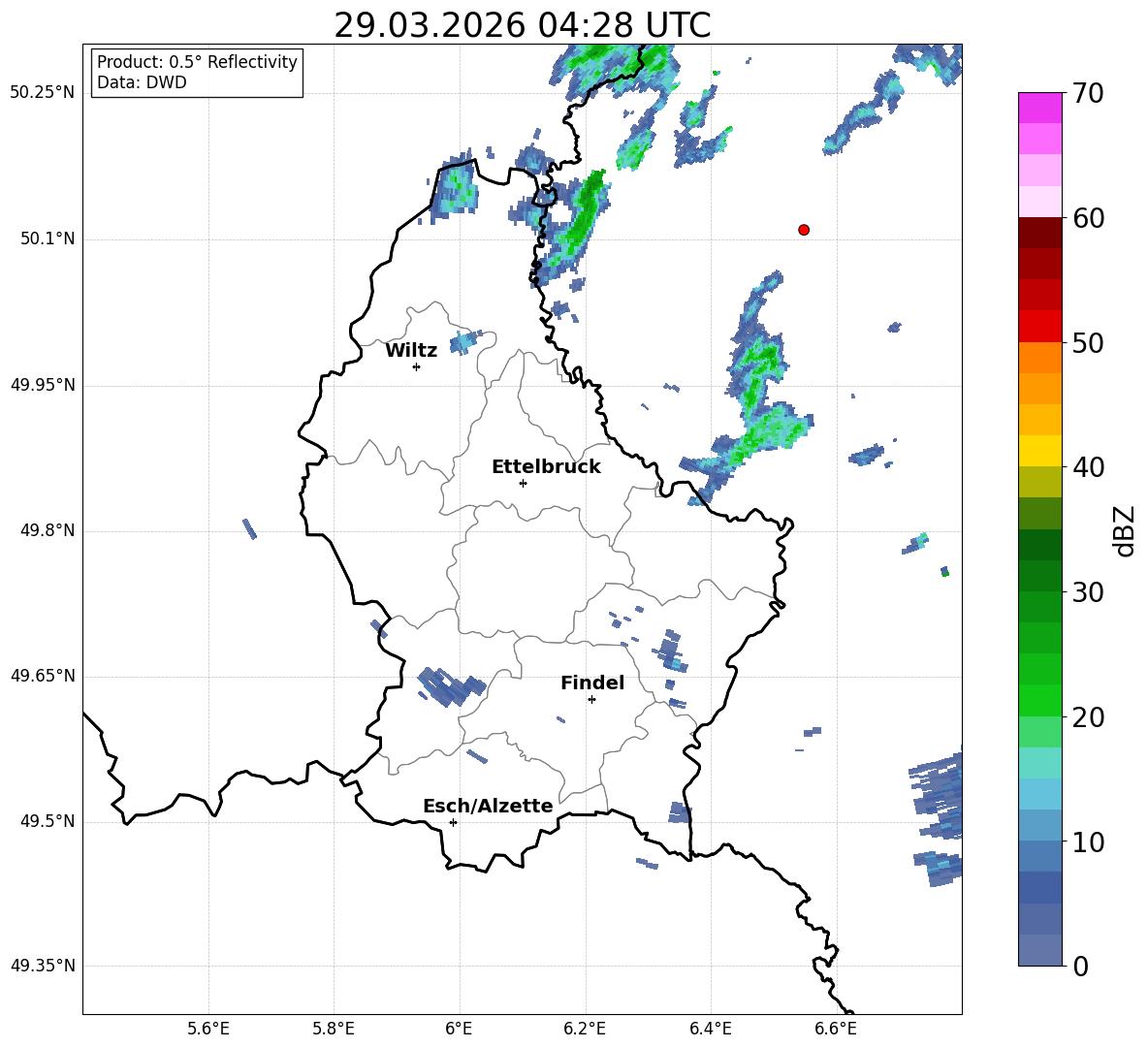Image resolution: width=1148 pixels, height=1048 pixels.
Task: Click the Data: DWD text in legend
Action: coord(142,83)
